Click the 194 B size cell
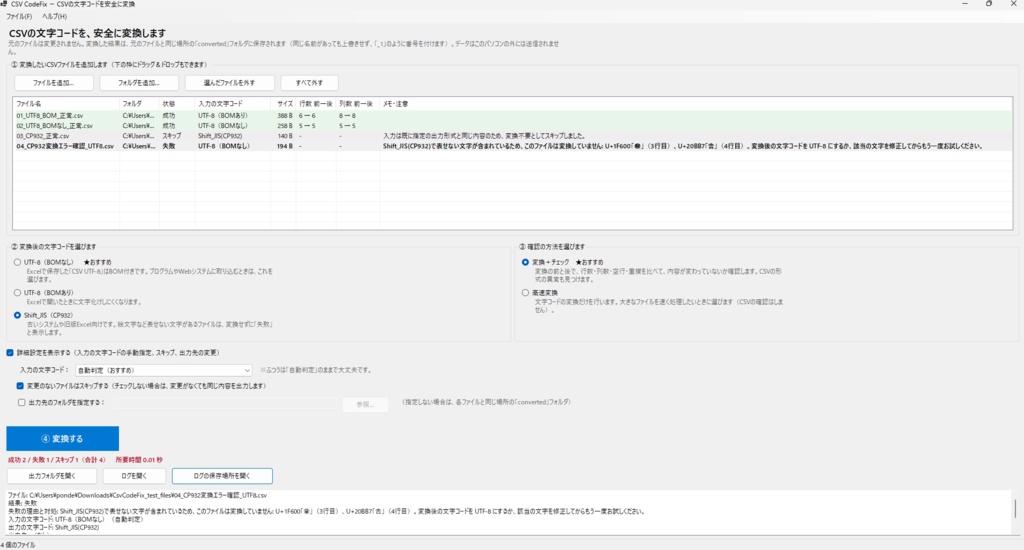Screen dimensions: 1024x550 tap(285, 146)
